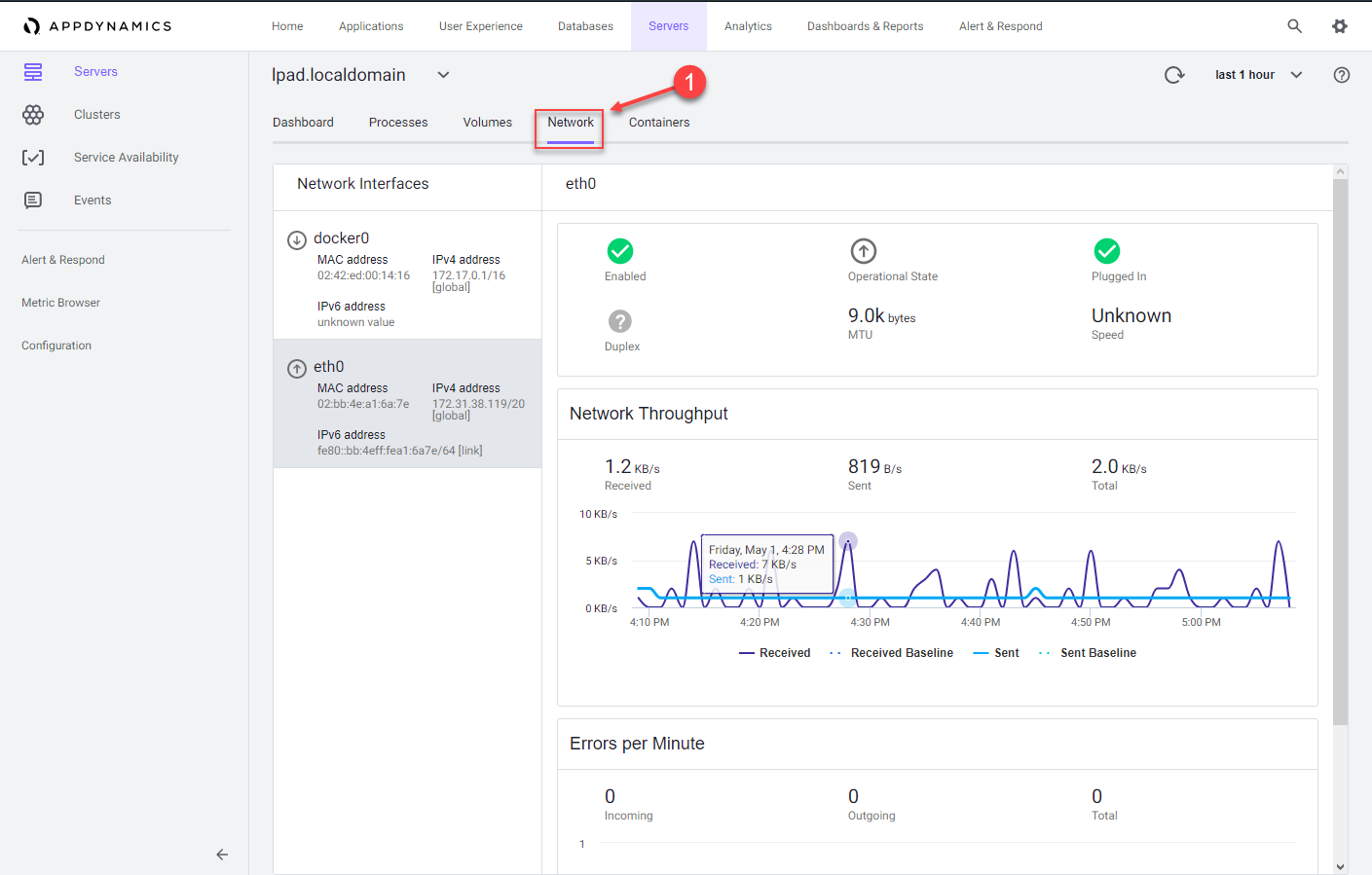Open the Applications menu

[x=371, y=26]
